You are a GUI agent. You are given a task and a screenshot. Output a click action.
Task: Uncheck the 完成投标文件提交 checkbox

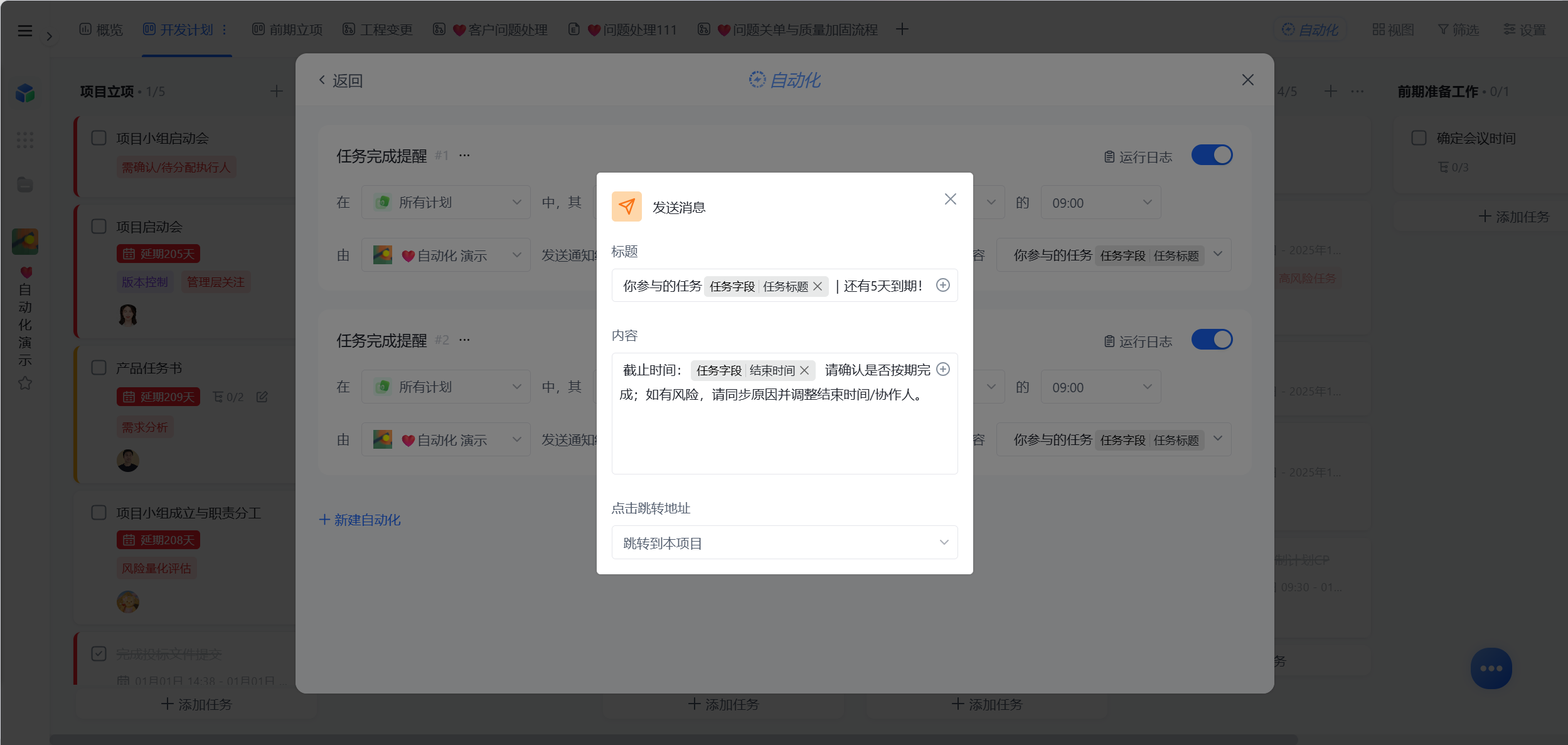tap(99, 653)
